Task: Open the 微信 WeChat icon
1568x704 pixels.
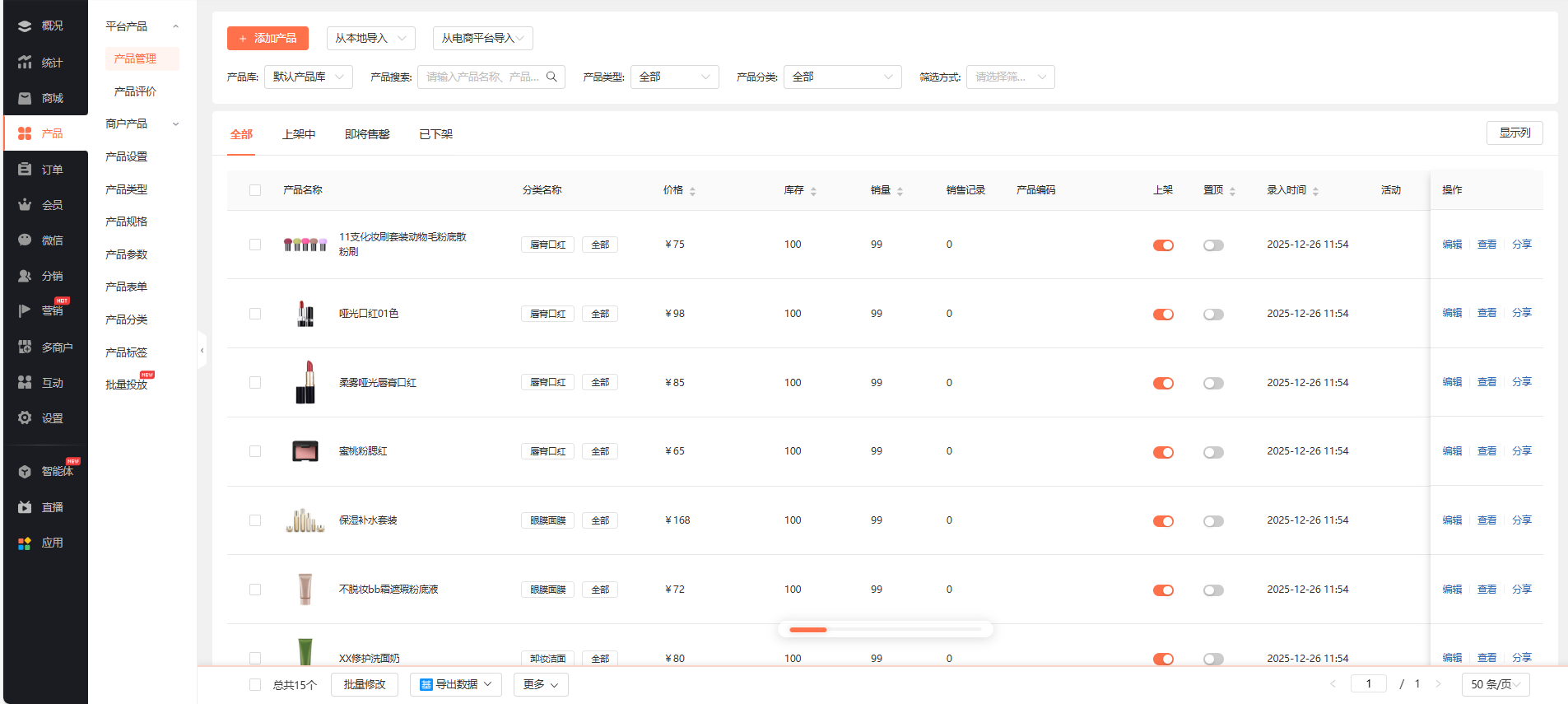Action: coord(25,240)
